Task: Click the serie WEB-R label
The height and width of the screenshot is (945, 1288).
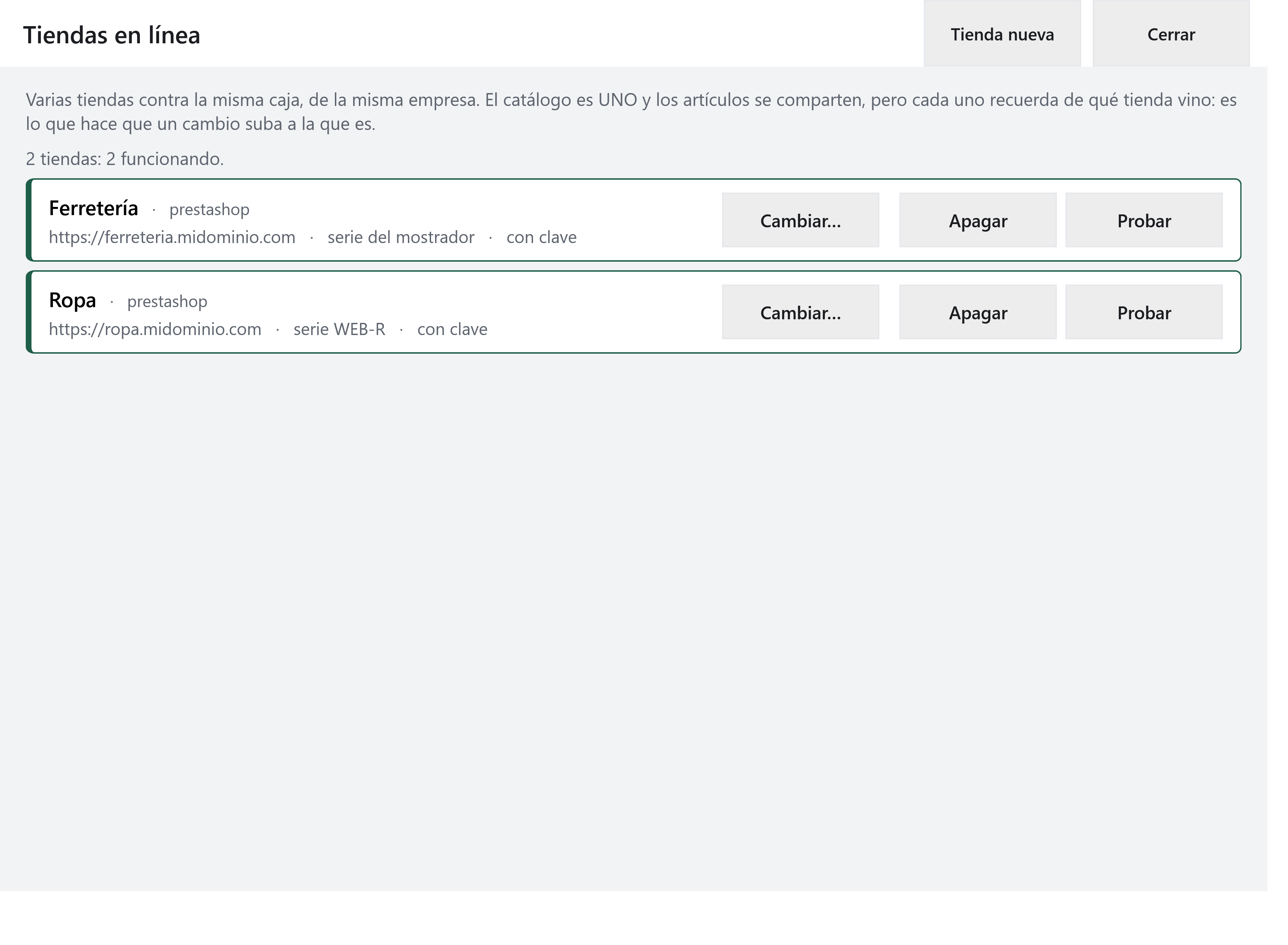Action: click(339, 329)
